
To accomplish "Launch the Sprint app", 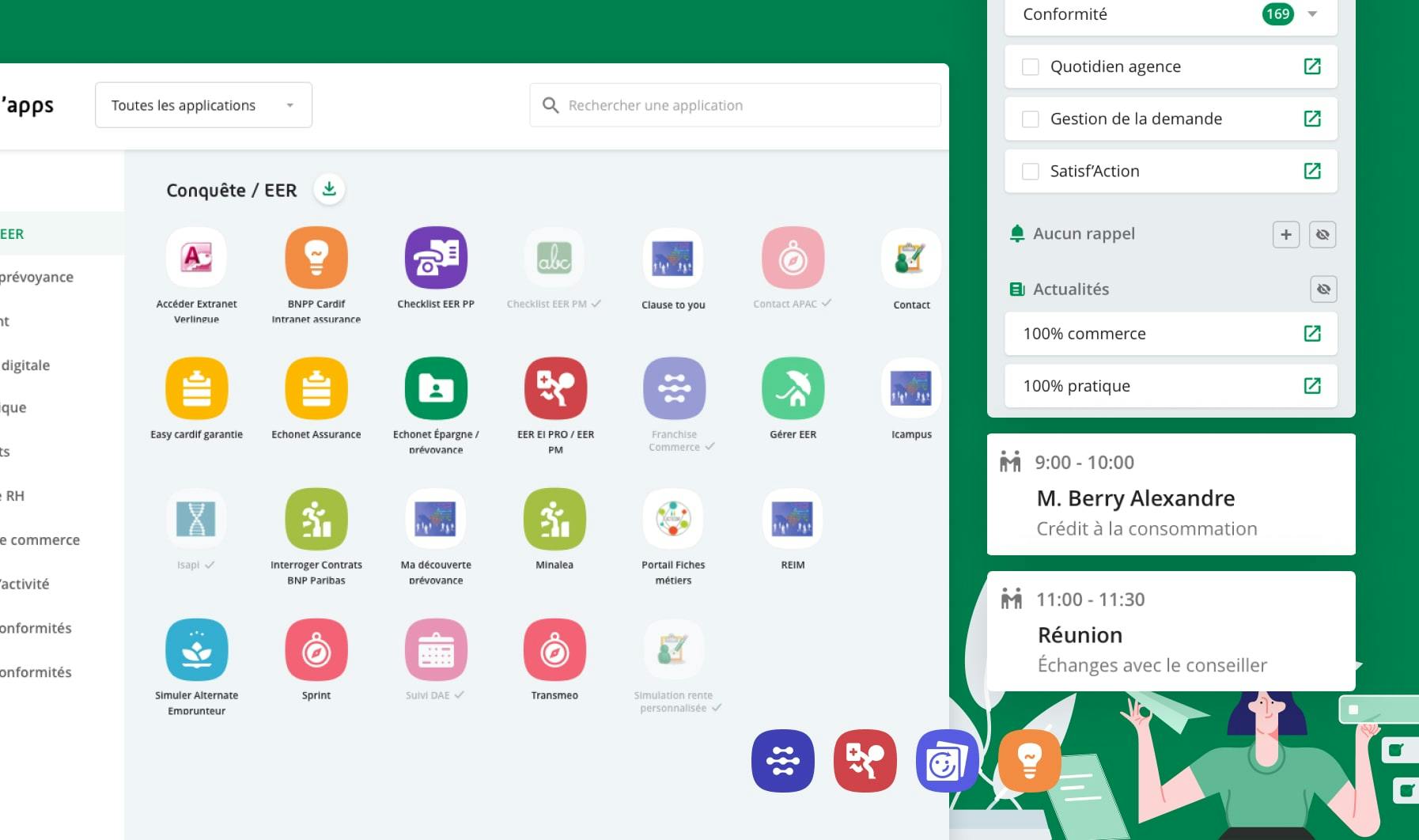I will 316,649.
